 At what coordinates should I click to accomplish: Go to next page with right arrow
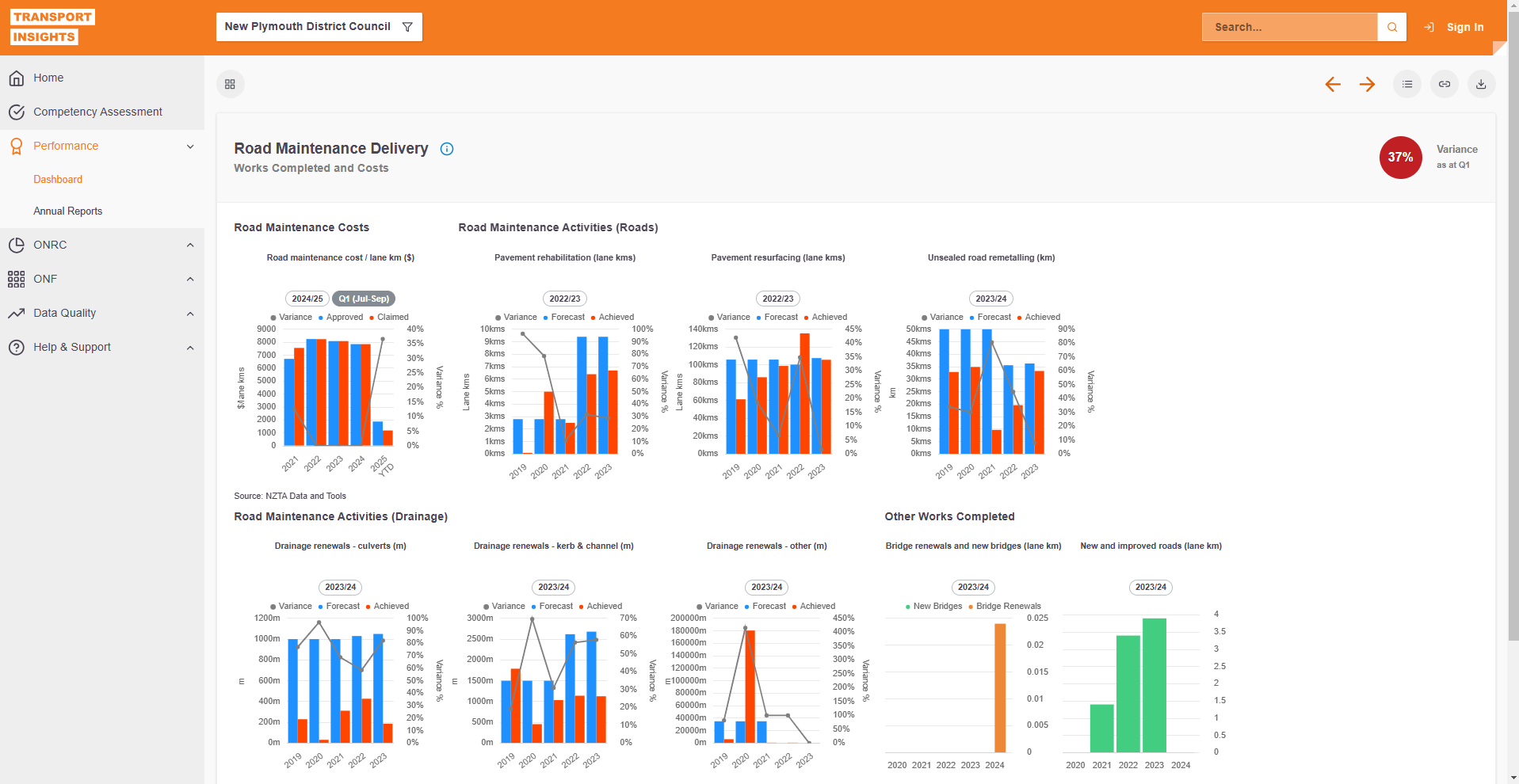click(x=1368, y=84)
